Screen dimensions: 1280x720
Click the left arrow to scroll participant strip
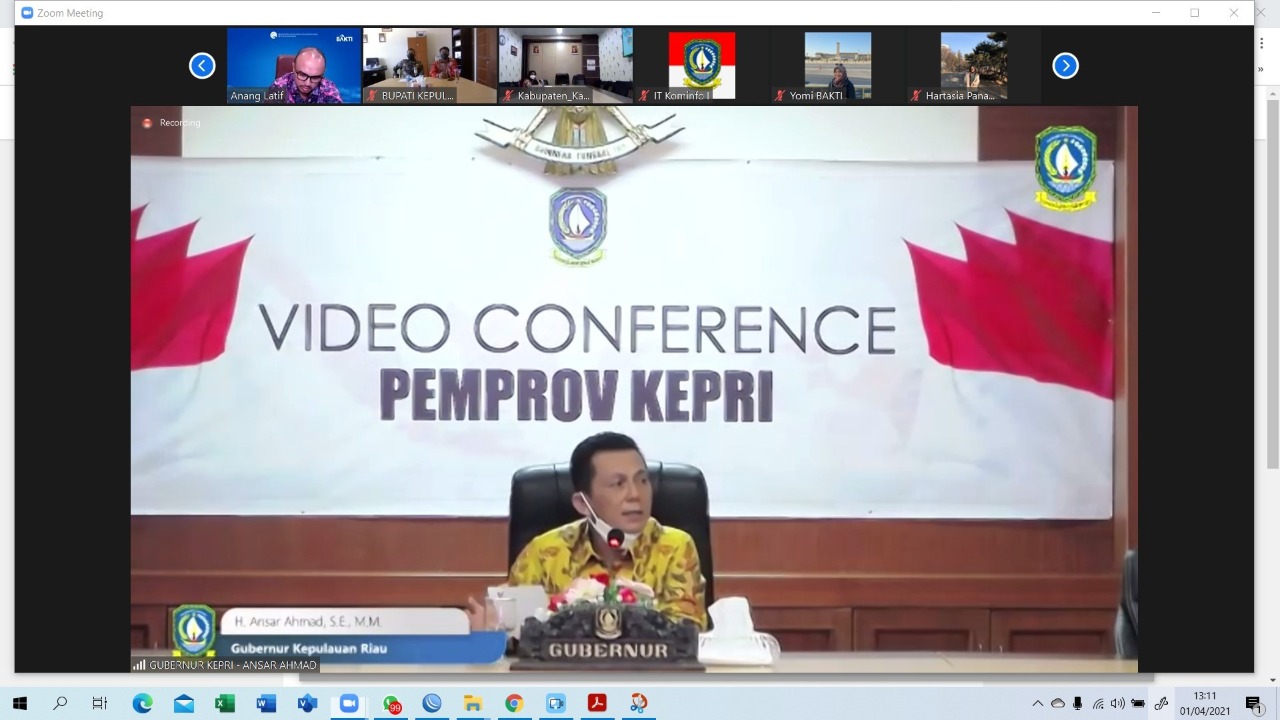click(202, 65)
